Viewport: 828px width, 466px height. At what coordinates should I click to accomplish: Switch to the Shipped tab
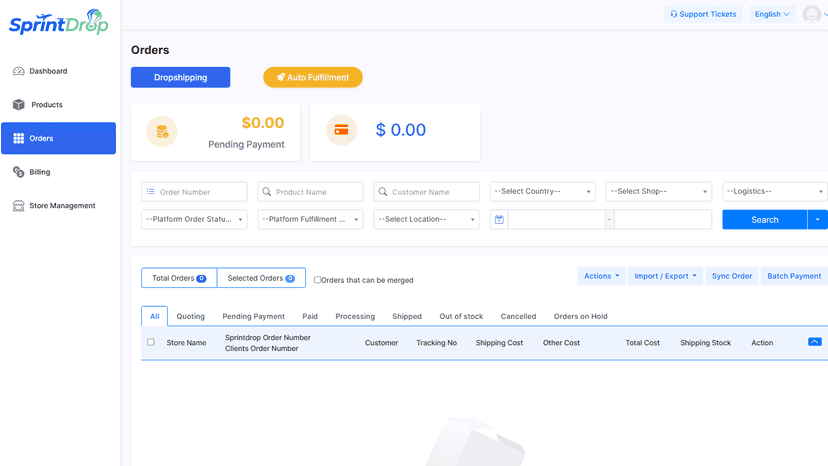pos(407,316)
